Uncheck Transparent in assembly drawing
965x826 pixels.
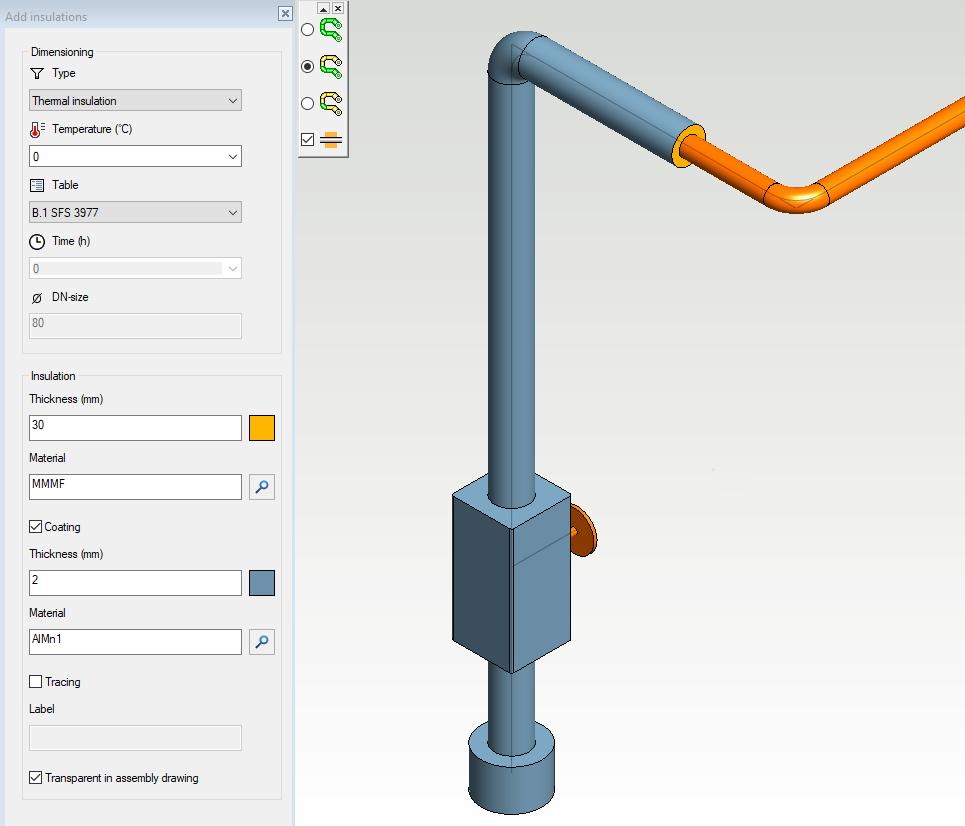click(x=36, y=777)
